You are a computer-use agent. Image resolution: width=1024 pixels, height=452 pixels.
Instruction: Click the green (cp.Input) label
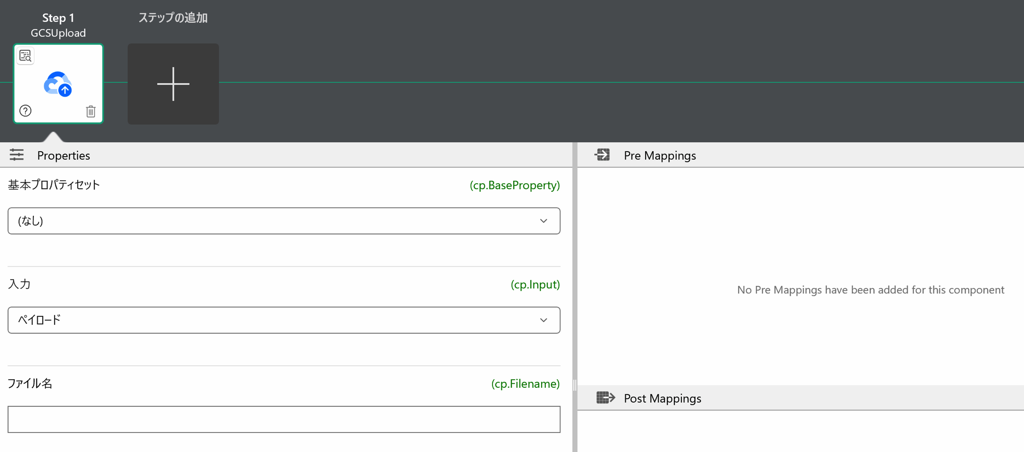pos(535,285)
